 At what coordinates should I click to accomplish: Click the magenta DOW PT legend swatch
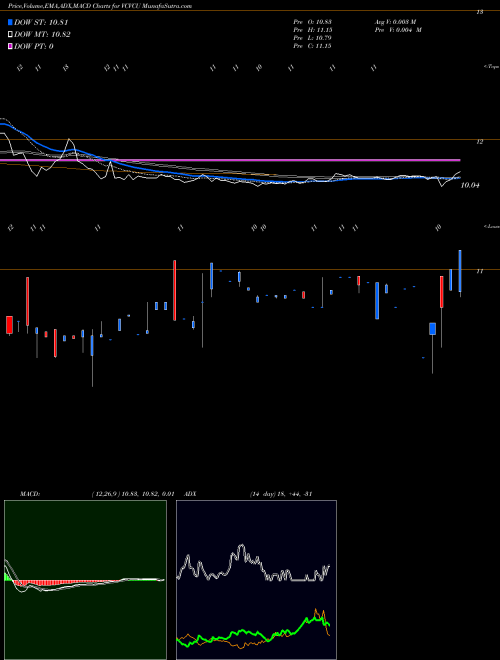click(10, 46)
